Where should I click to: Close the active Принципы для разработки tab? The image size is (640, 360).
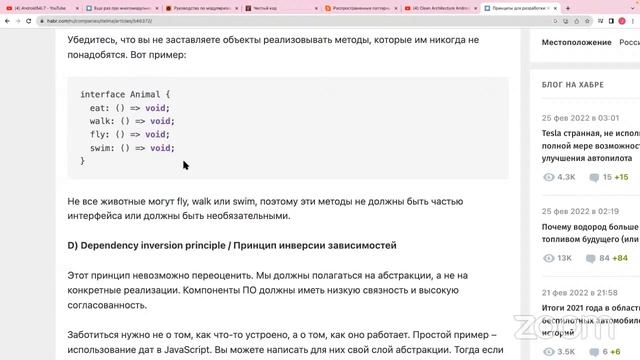pyautogui.click(x=555, y=8)
